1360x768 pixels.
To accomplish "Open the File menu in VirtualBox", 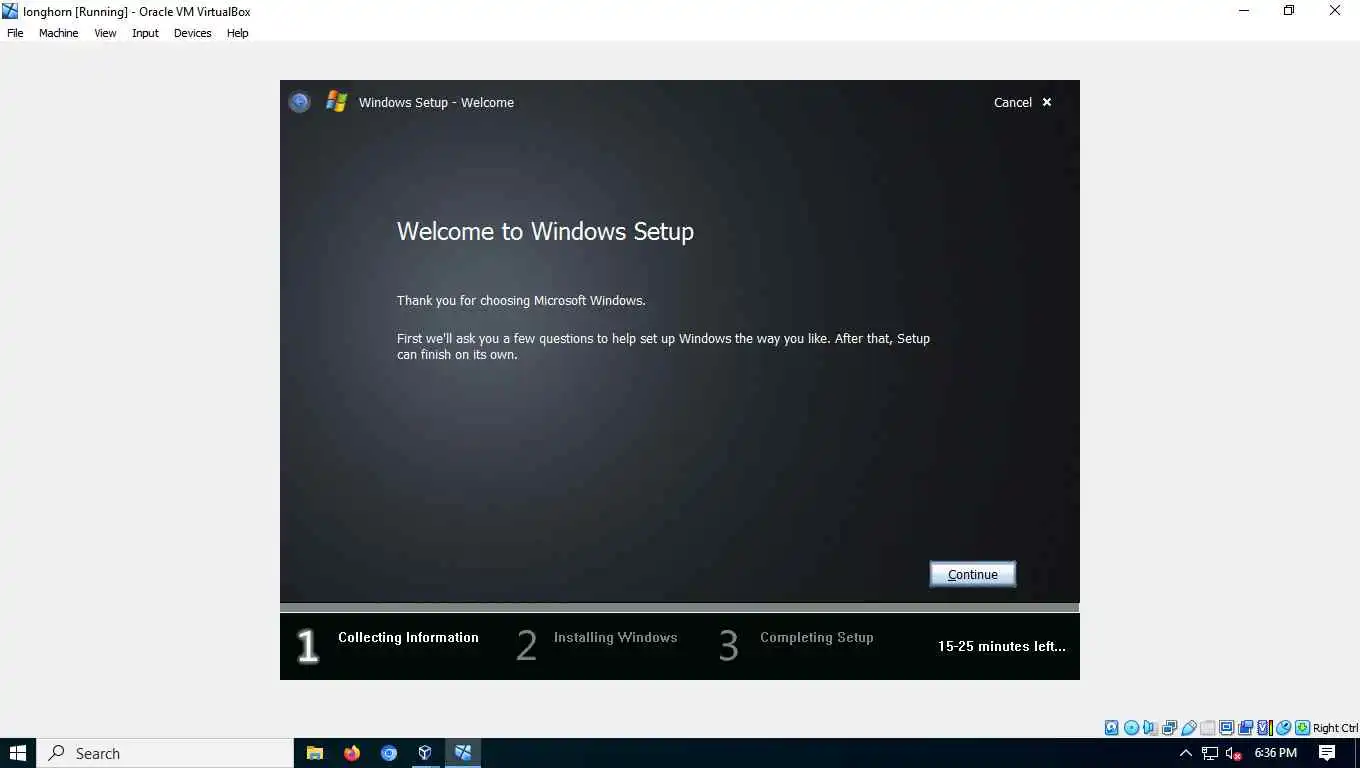I will [15, 33].
